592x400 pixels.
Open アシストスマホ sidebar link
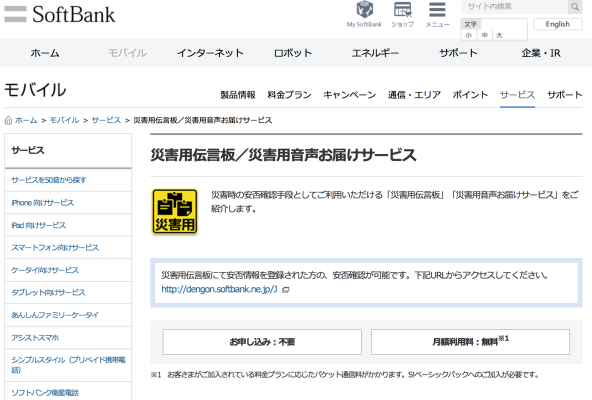click(68, 338)
